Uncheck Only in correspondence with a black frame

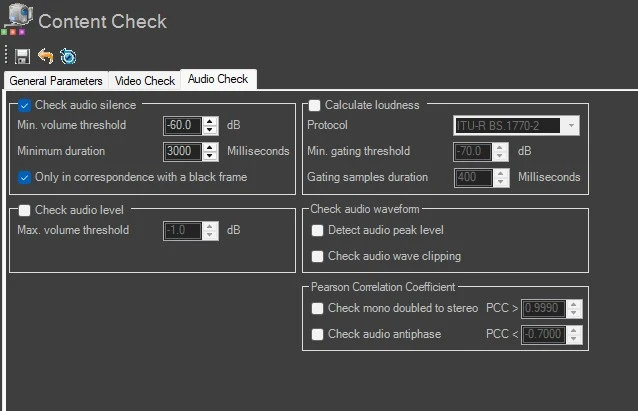pos(25,177)
